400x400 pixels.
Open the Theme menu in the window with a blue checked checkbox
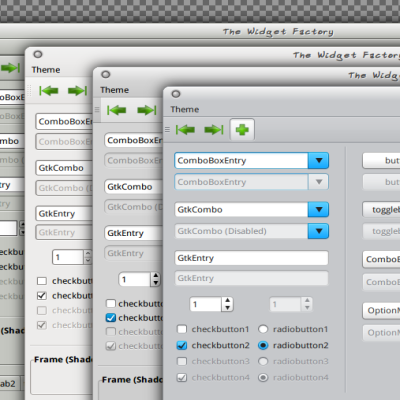114,90
